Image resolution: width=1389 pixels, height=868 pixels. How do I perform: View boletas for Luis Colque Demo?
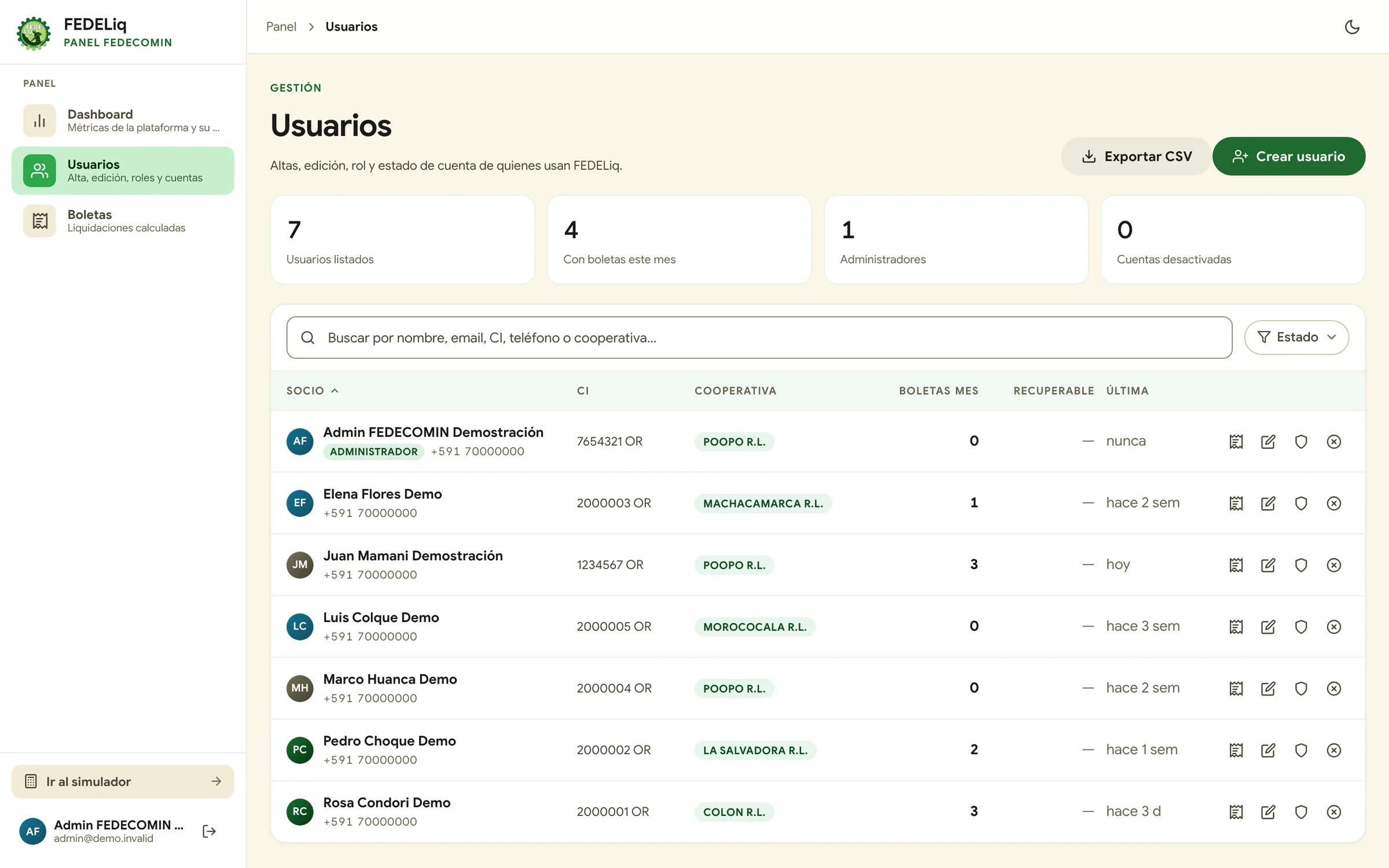[x=1236, y=627]
